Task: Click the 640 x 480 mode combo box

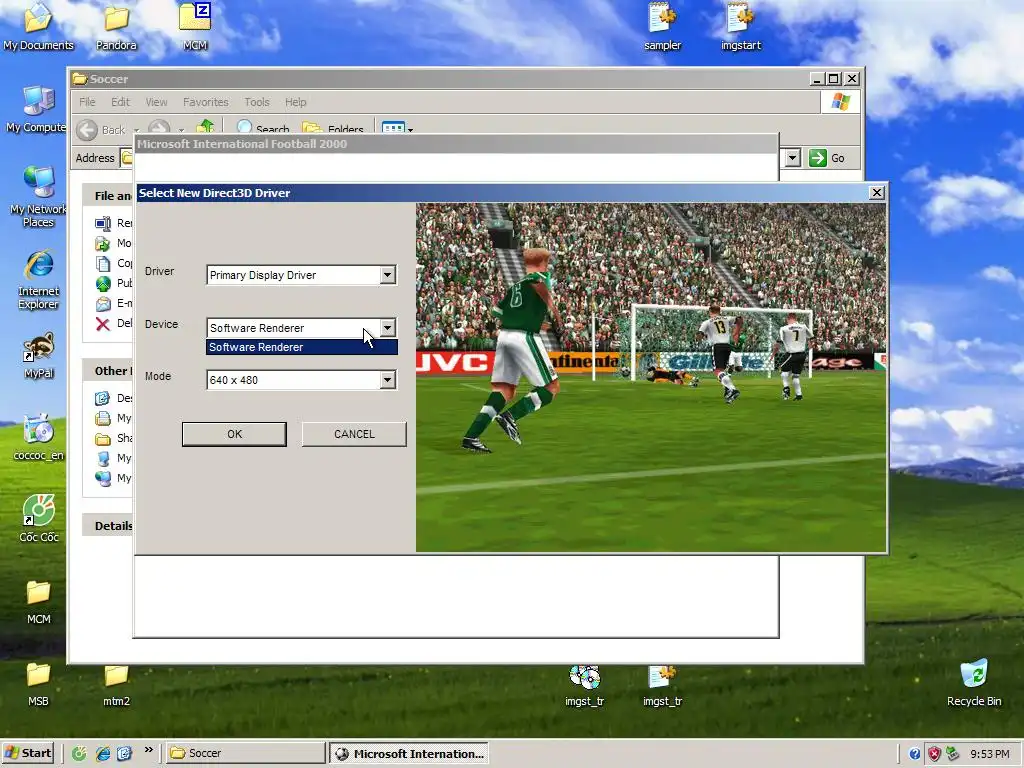Action: pos(301,379)
